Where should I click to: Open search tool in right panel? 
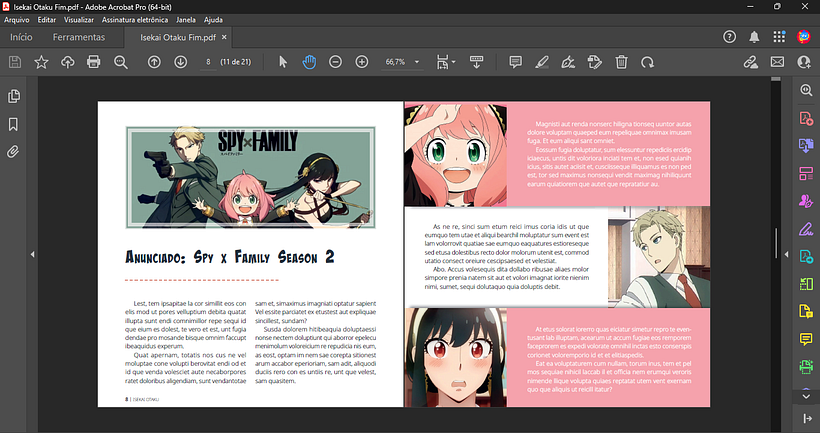pyautogui.click(x=806, y=90)
